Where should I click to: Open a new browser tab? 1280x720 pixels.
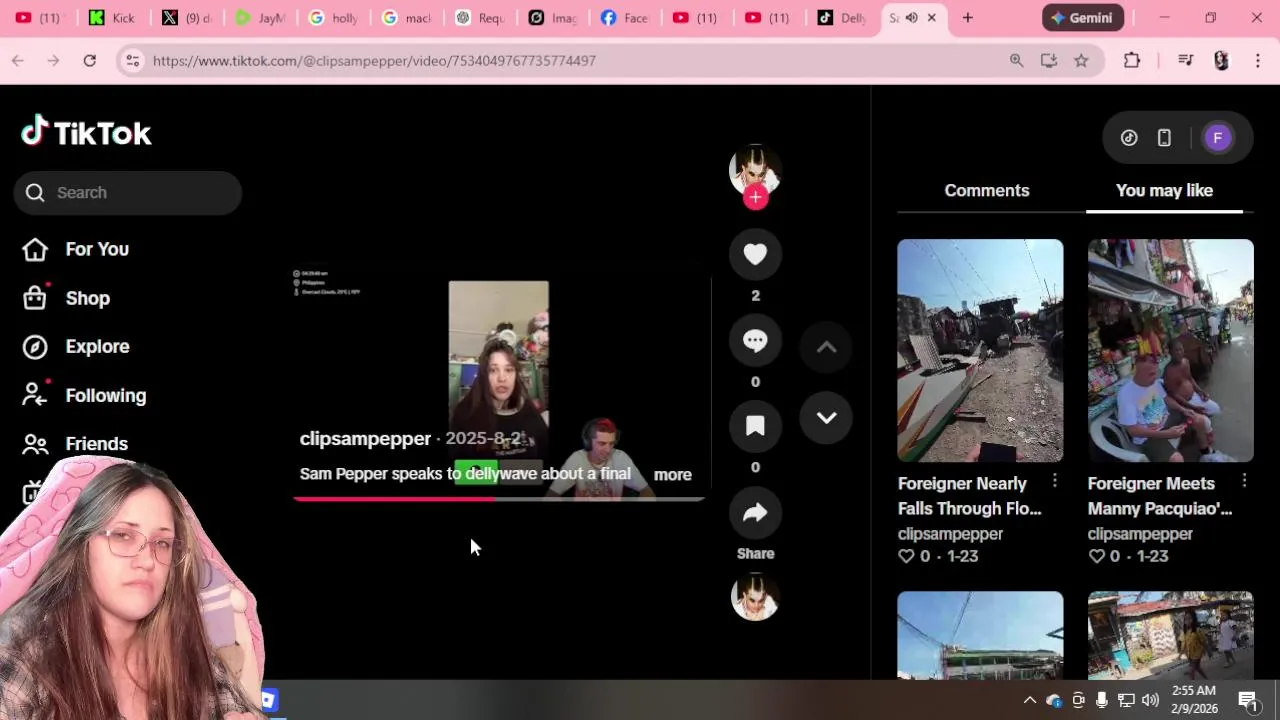(967, 18)
